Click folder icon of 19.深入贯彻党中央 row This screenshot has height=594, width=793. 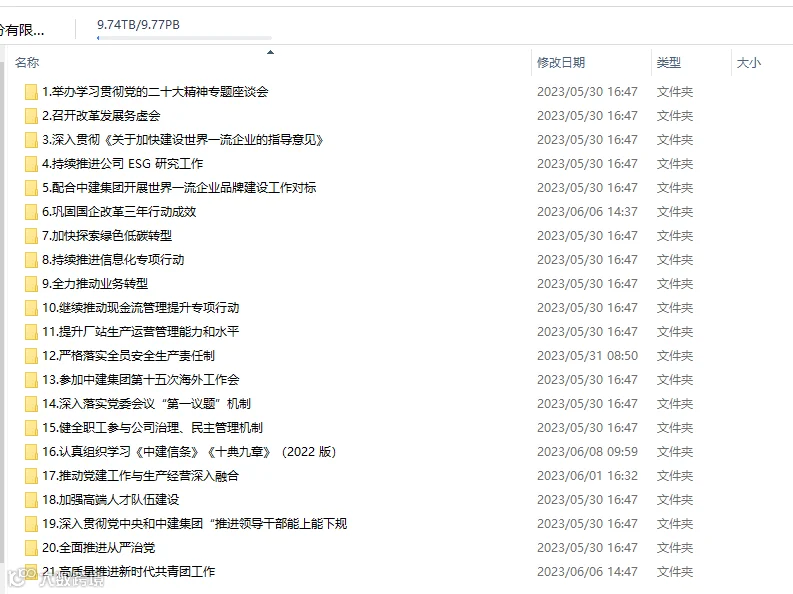pyautogui.click(x=31, y=524)
